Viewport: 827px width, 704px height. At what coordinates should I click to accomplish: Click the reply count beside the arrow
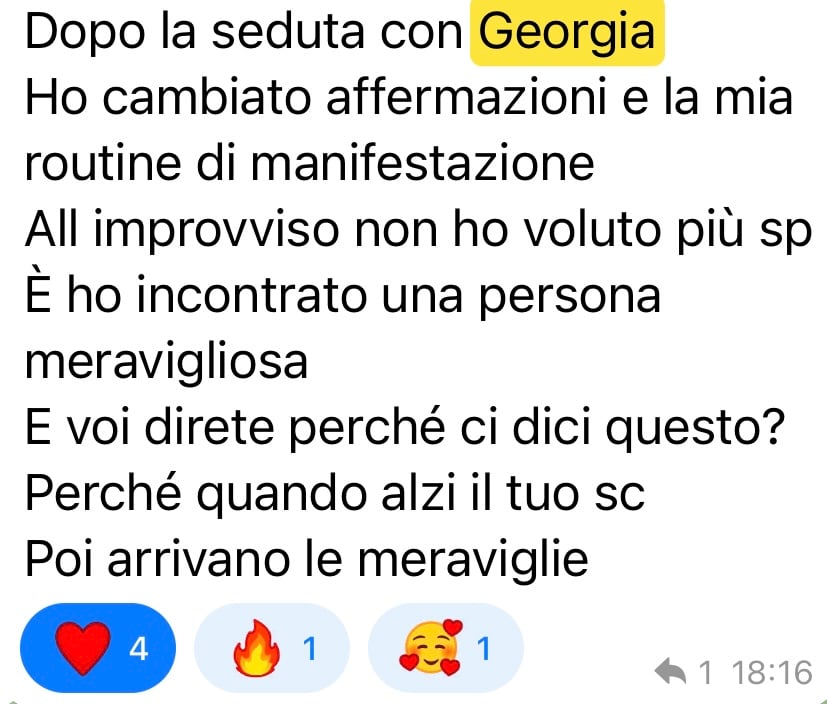(x=705, y=672)
